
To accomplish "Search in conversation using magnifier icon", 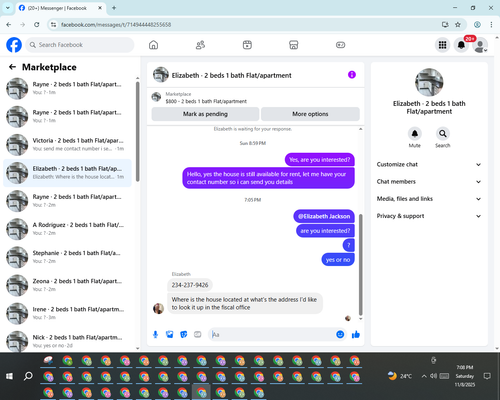I will pos(443,134).
